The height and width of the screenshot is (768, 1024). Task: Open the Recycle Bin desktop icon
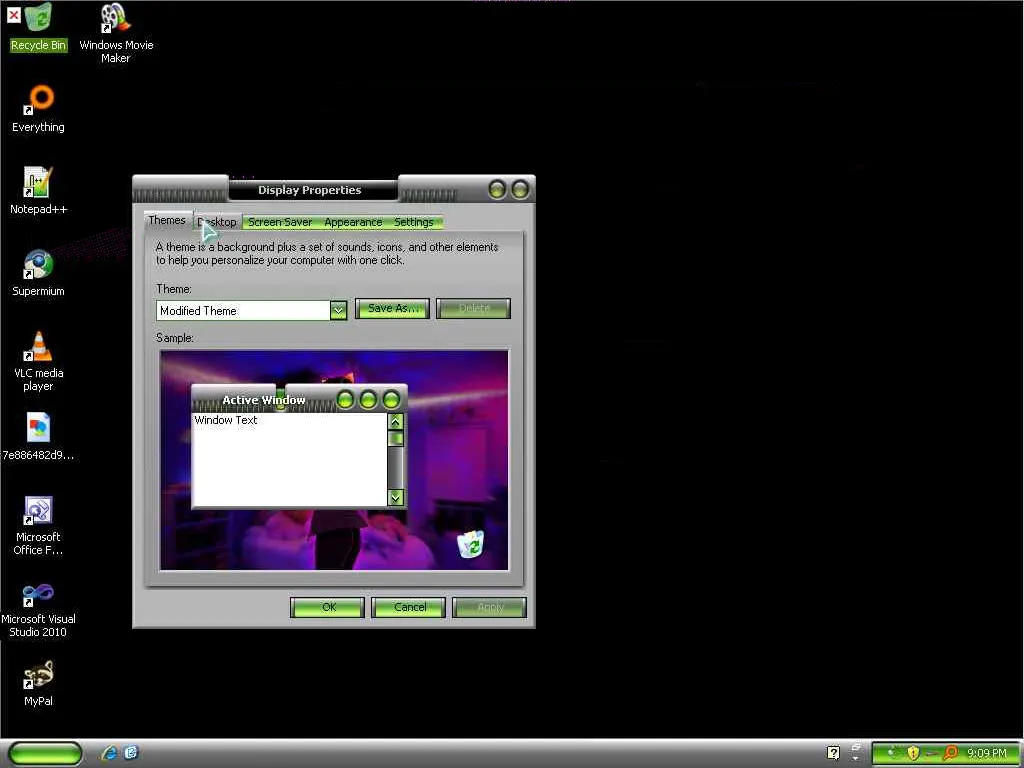point(40,28)
